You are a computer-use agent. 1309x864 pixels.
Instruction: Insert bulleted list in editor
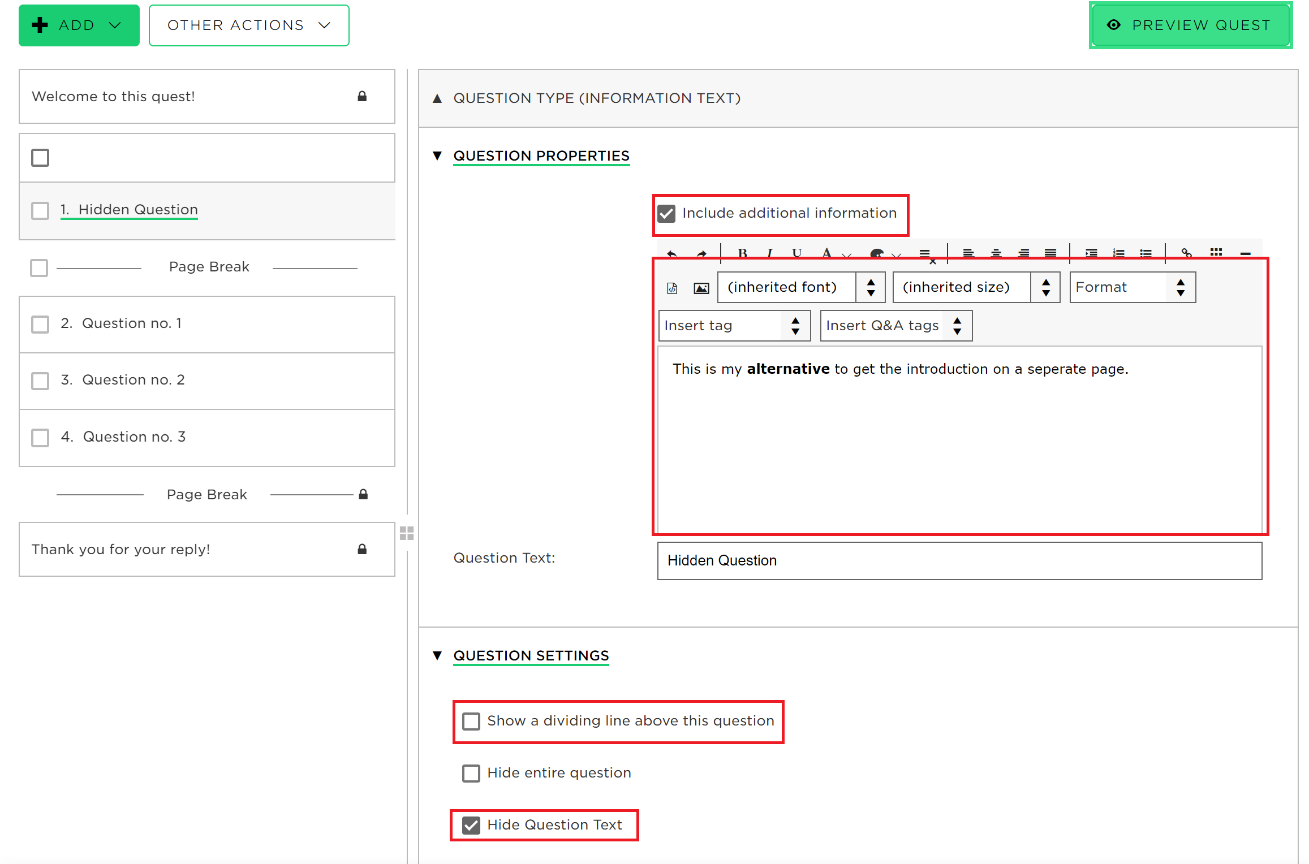pyautogui.click(x=1146, y=254)
